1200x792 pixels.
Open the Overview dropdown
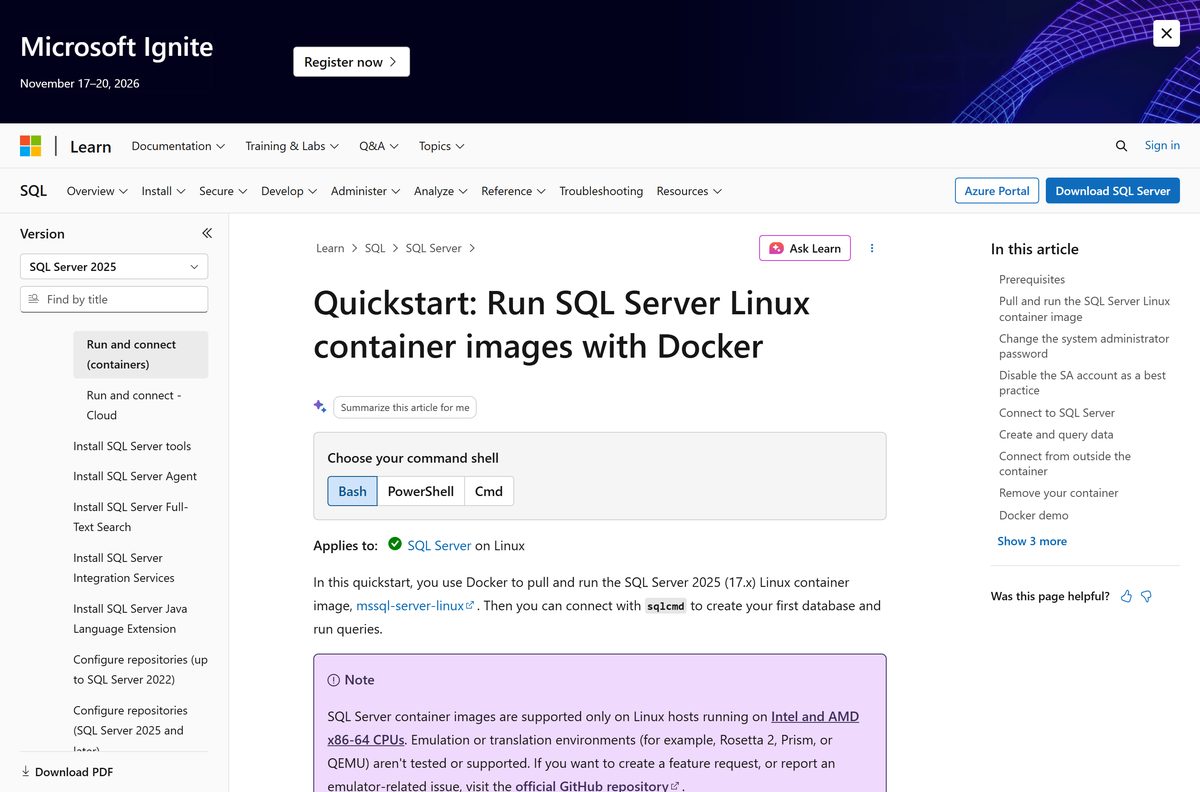point(97,191)
